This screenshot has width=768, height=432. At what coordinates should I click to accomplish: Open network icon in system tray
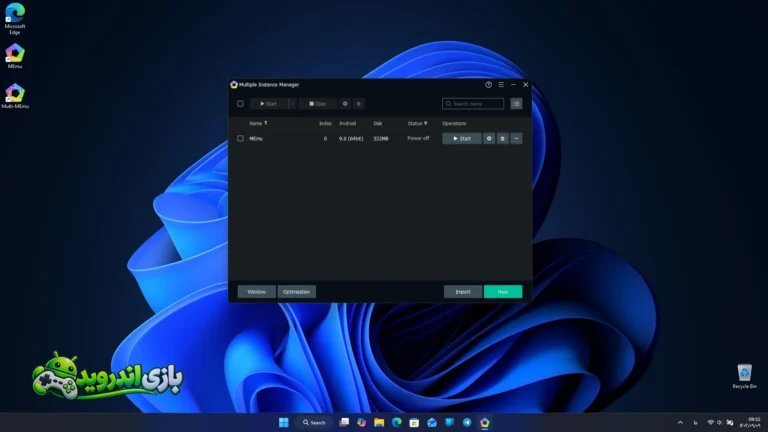[710, 422]
